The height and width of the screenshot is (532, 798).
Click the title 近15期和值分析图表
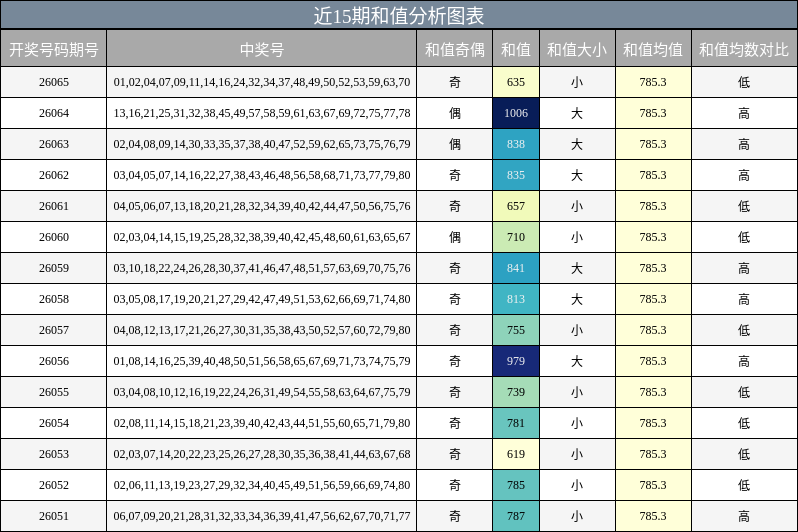398,15
